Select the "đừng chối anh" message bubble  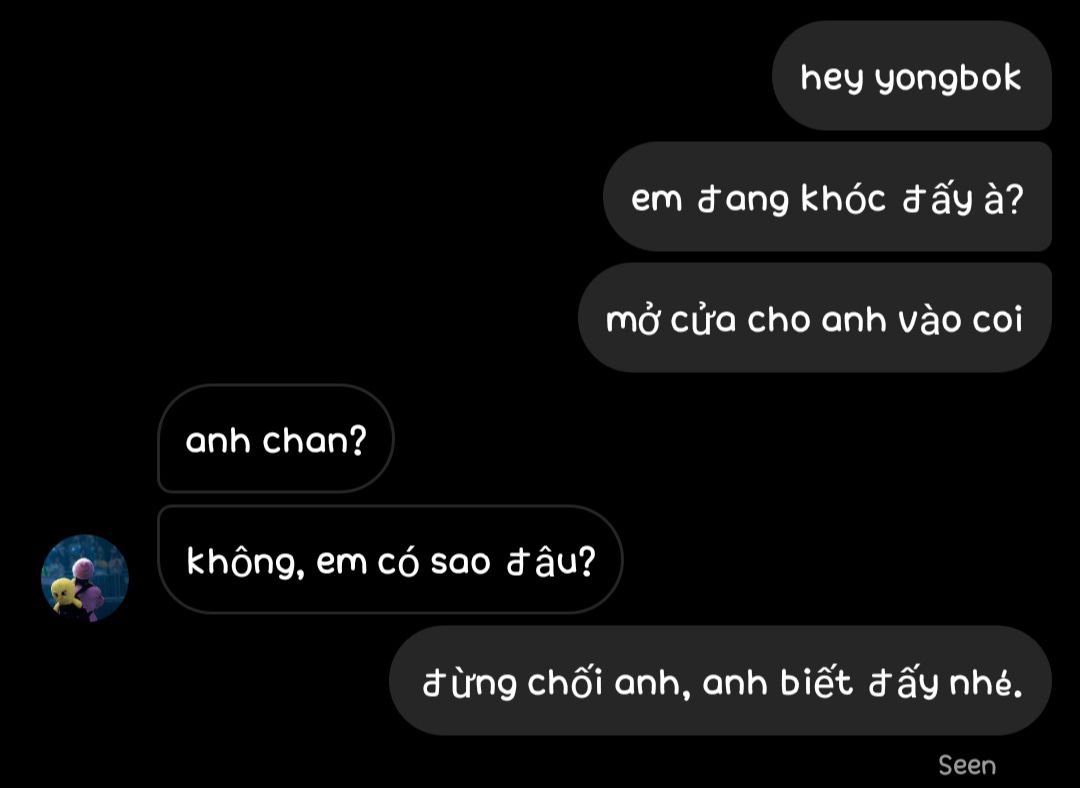coord(720,681)
